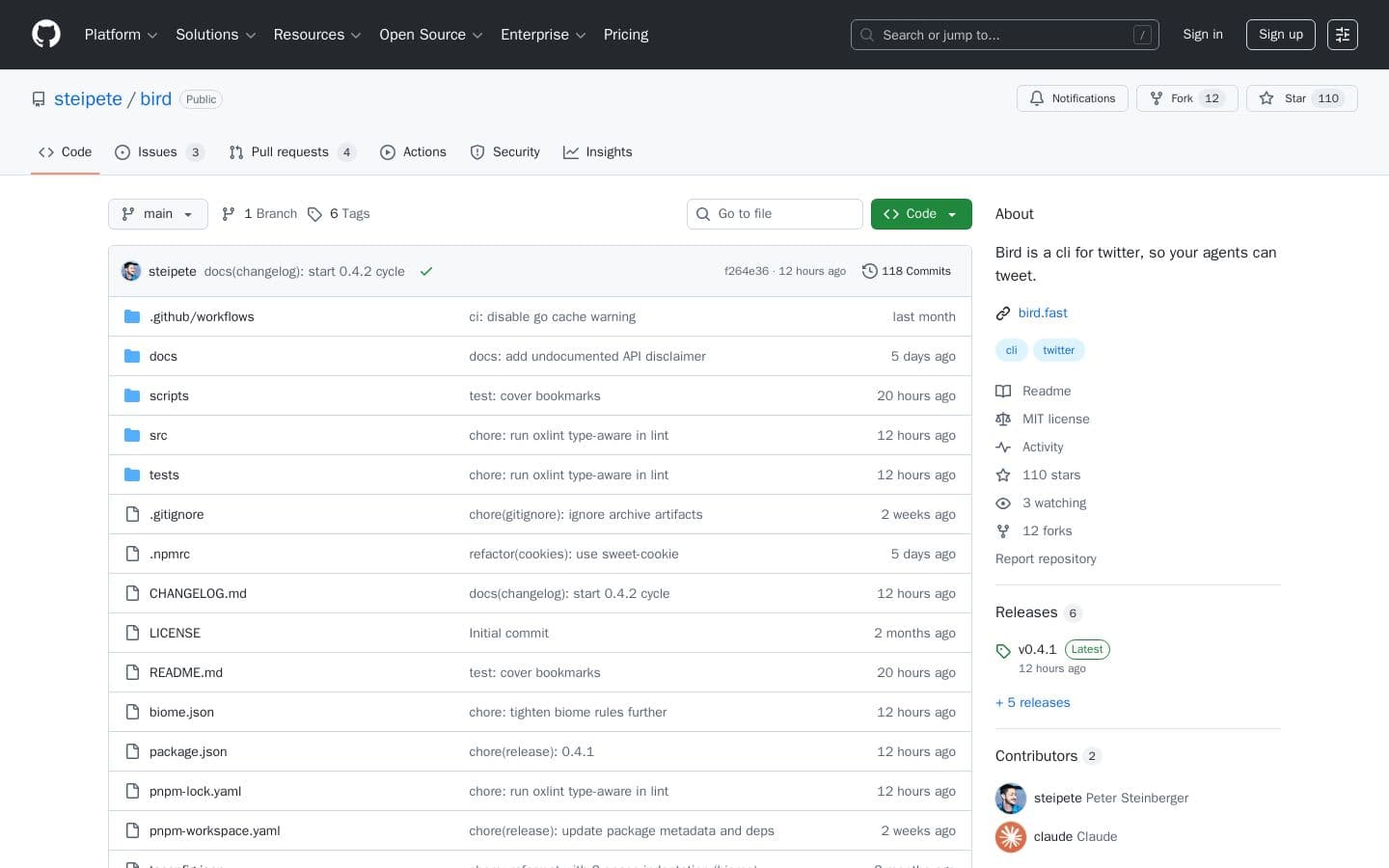Select the cli topic tag
The width and height of the screenshot is (1389, 868).
[x=1011, y=350]
